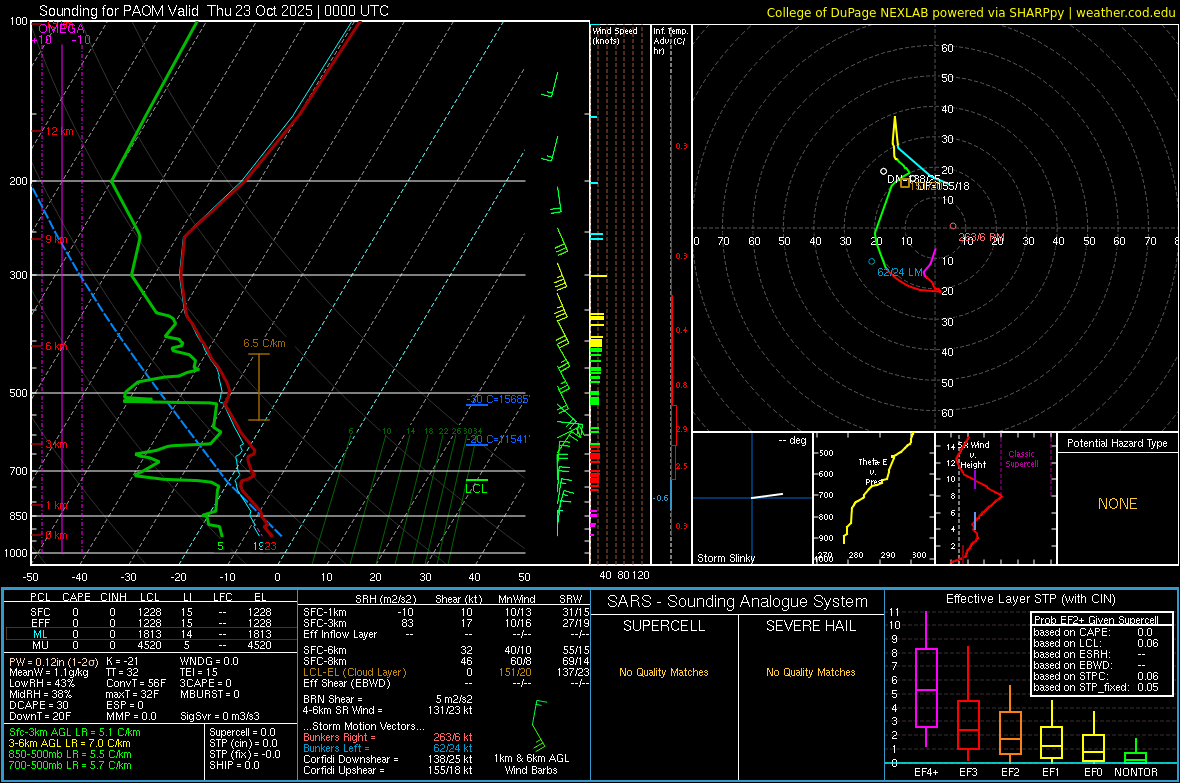Click the 'SR Wind v. Height' inset label
1180x783 pixels.
974,455
